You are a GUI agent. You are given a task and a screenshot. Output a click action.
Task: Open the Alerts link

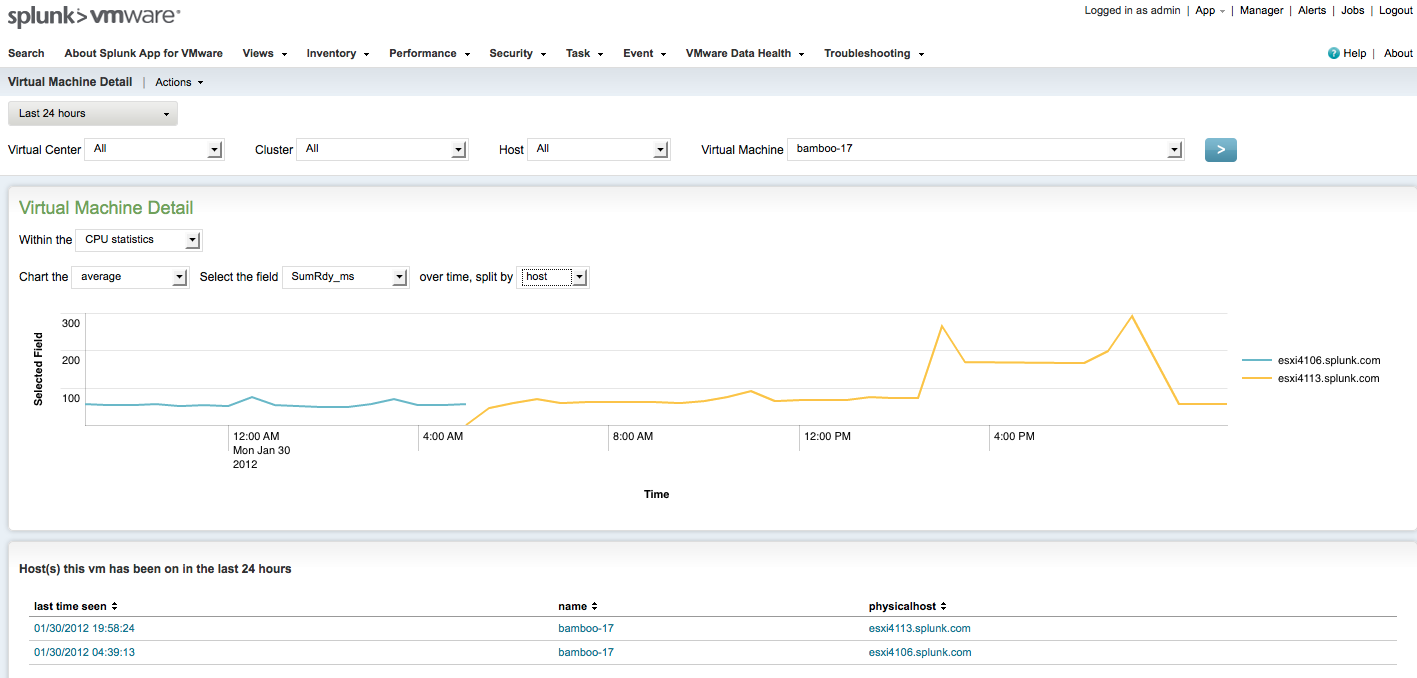[x=1312, y=10]
